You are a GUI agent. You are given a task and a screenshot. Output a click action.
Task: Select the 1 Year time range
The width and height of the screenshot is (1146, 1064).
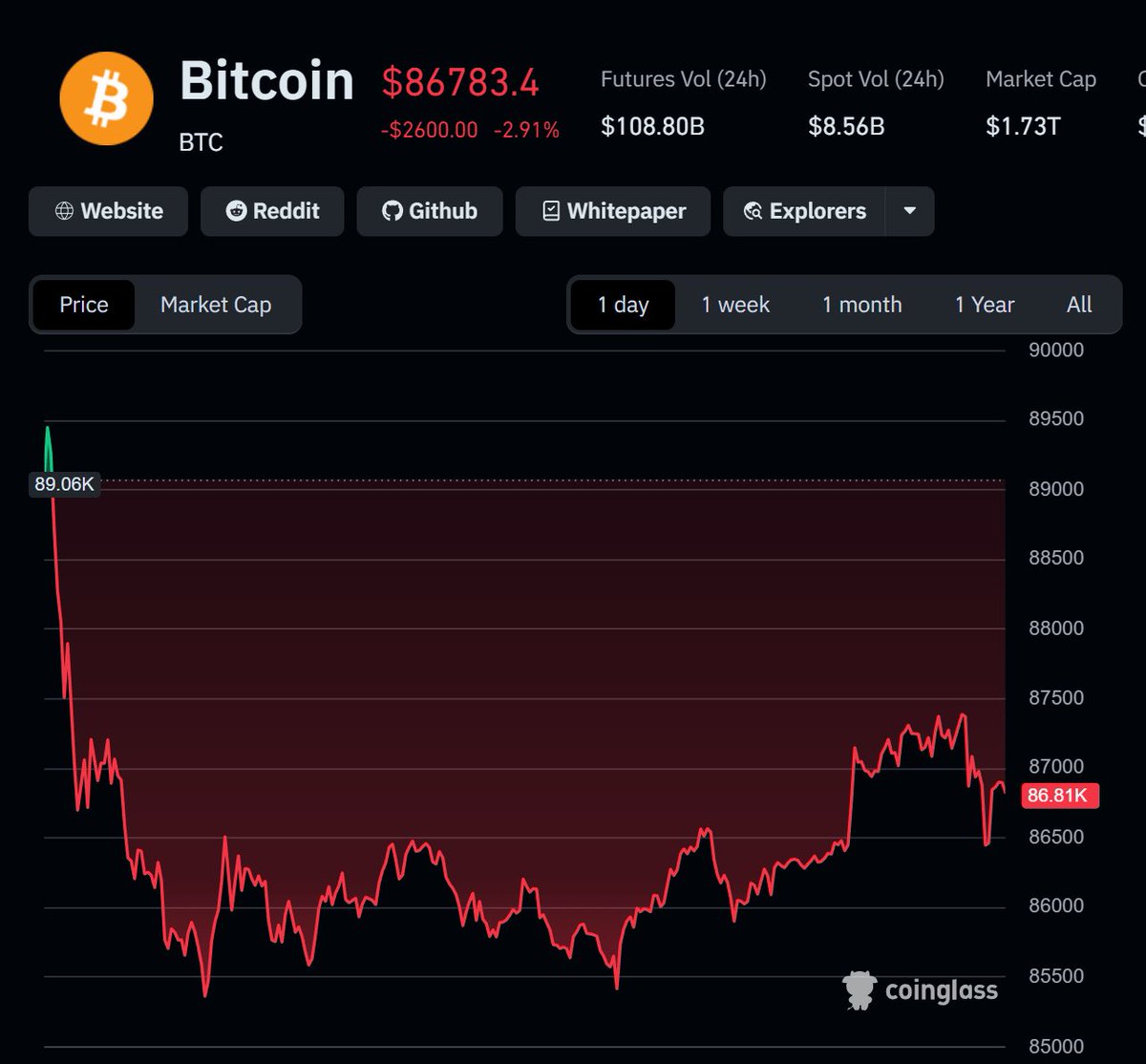(985, 305)
